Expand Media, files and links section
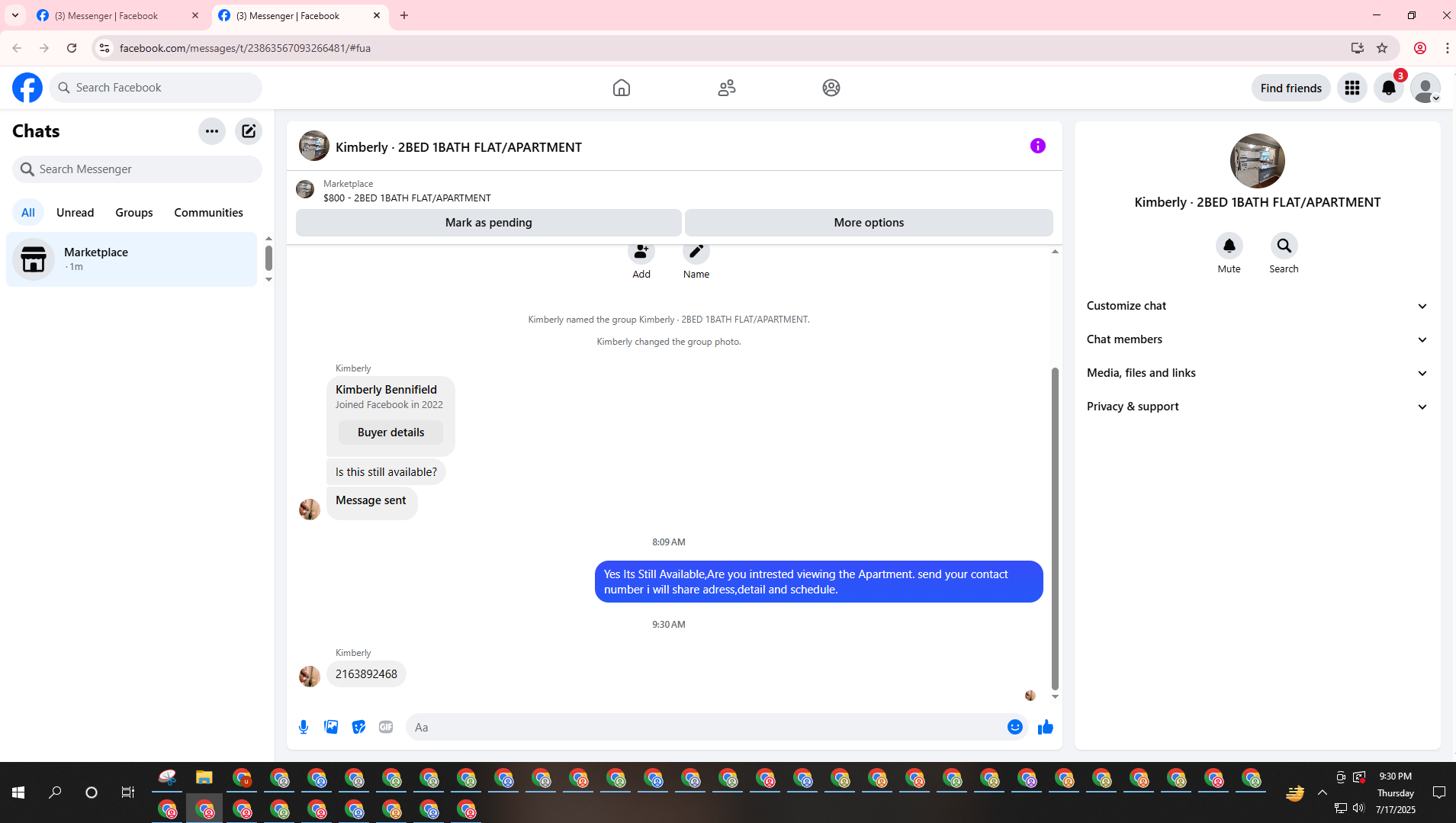The height and width of the screenshot is (823, 1456). 1257,373
